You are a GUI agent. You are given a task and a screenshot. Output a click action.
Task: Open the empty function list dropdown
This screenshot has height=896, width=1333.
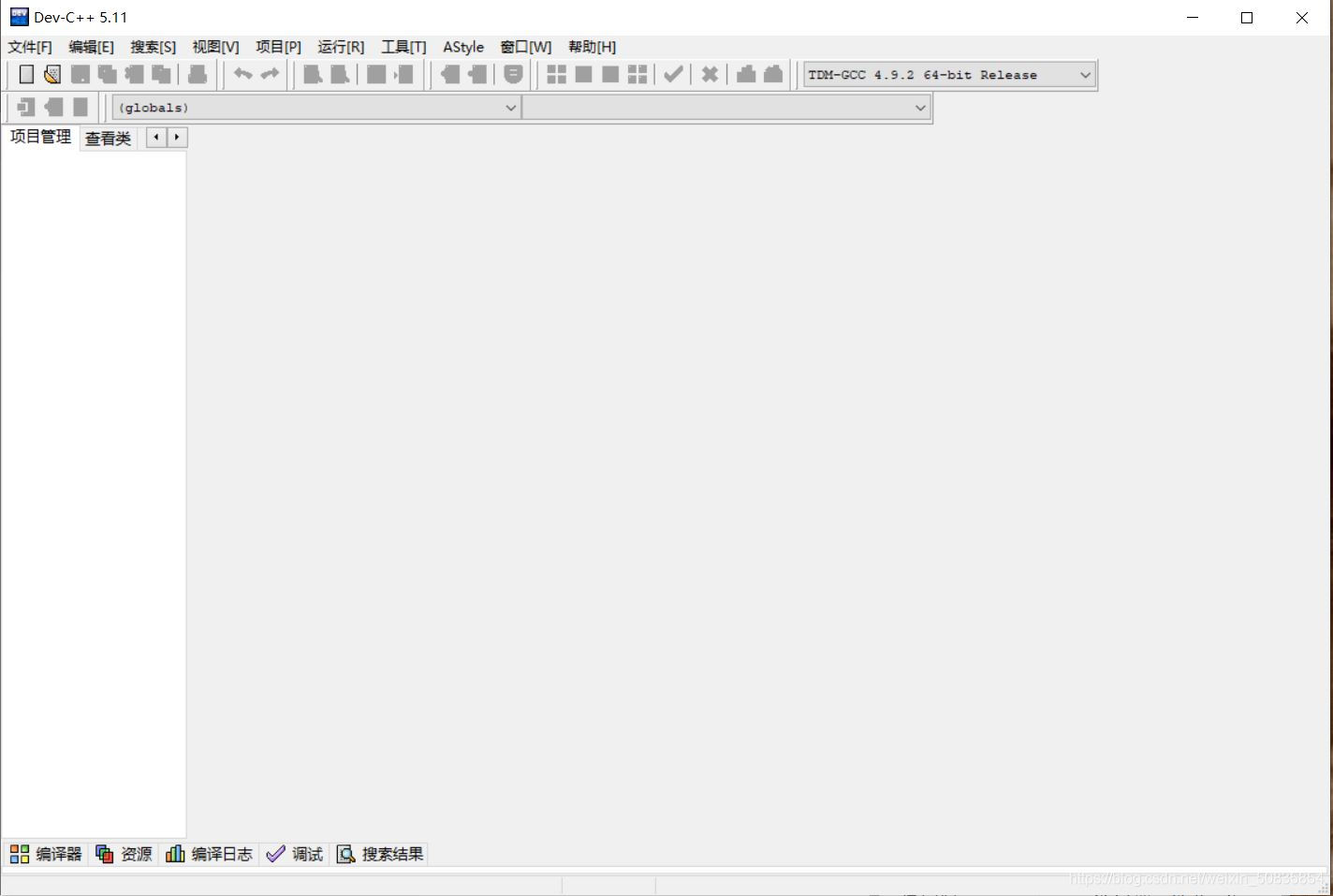pyautogui.click(x=726, y=108)
